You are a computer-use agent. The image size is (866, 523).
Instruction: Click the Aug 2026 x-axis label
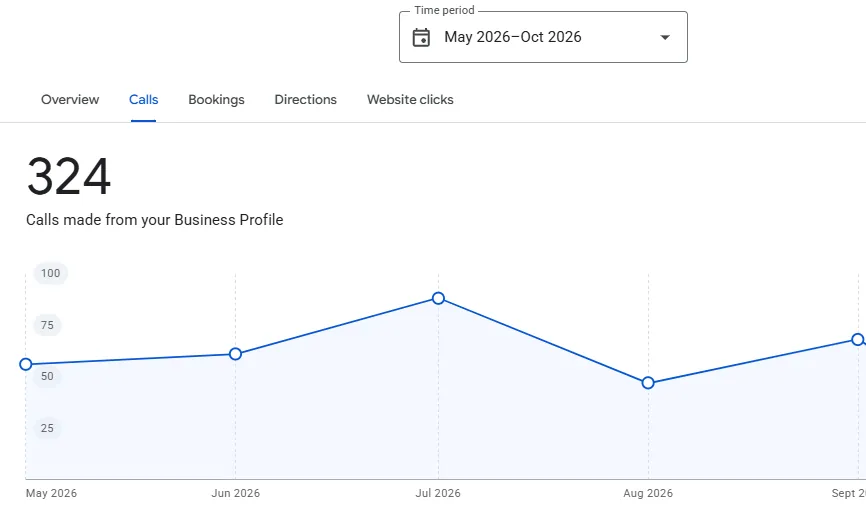[648, 493]
